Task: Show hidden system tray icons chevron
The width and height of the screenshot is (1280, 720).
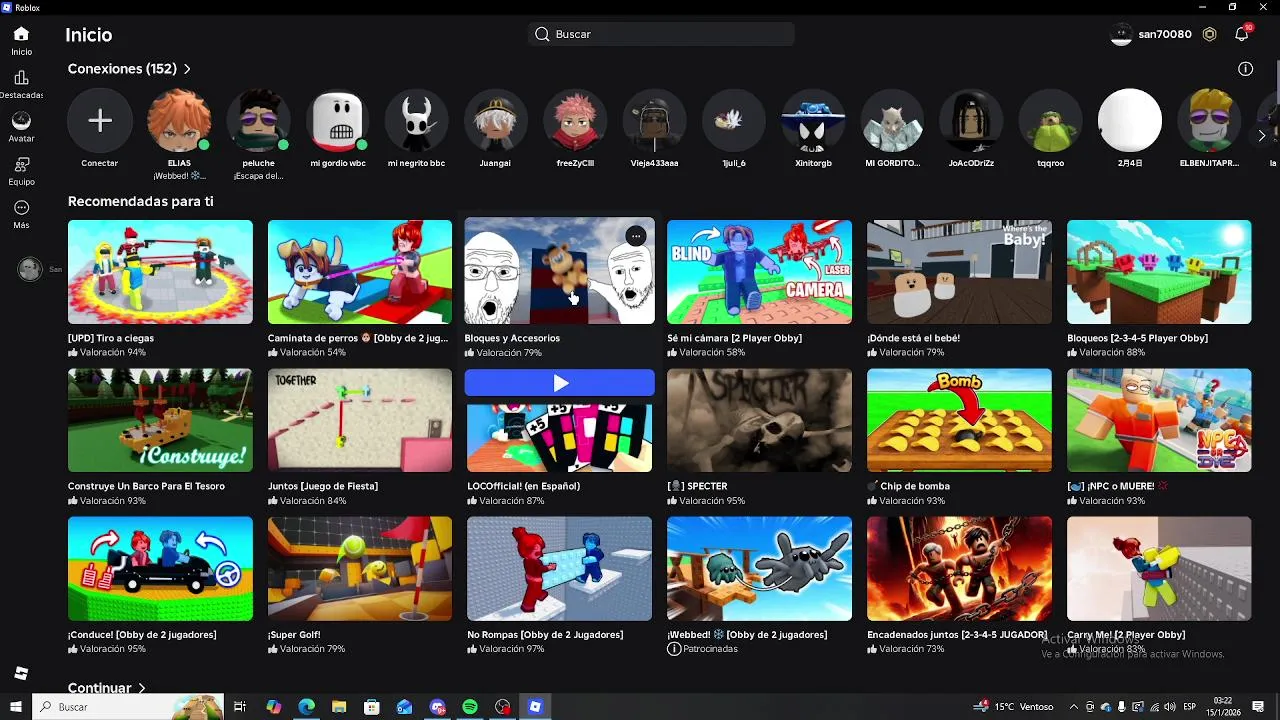Action: coord(1074,707)
